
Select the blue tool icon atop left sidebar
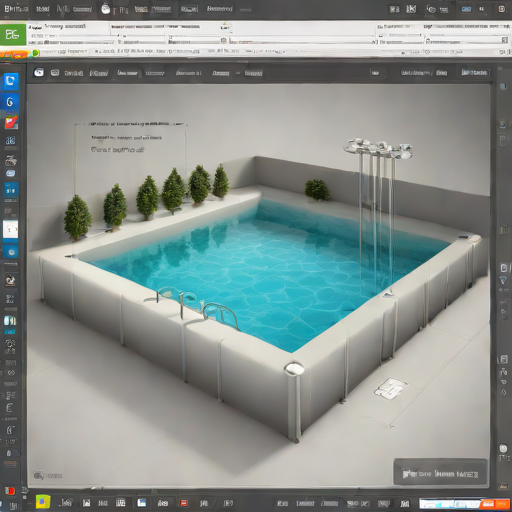click(10, 81)
